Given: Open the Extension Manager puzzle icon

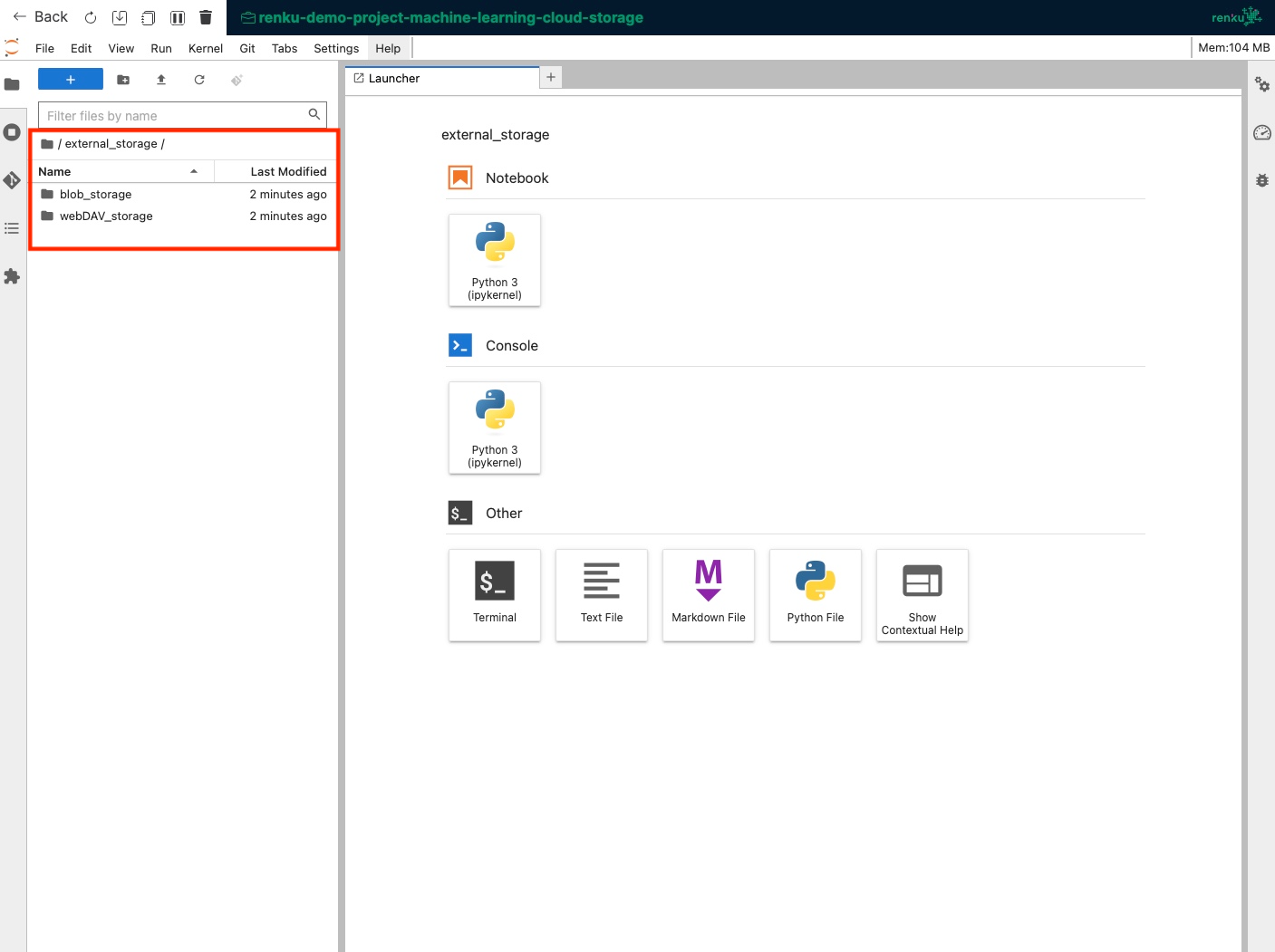Looking at the screenshot, I should click(12, 276).
